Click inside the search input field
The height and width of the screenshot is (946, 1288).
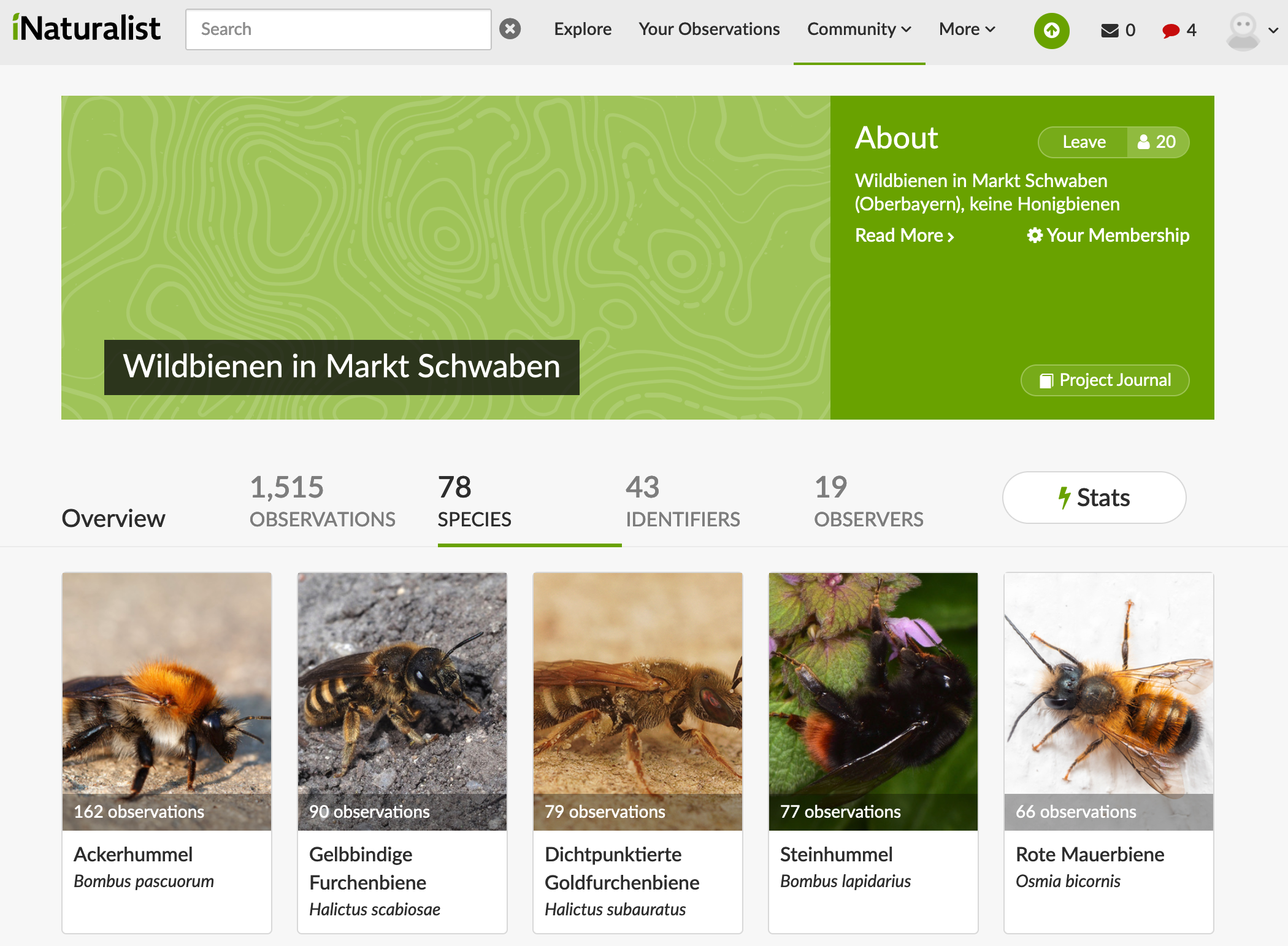[x=337, y=28]
